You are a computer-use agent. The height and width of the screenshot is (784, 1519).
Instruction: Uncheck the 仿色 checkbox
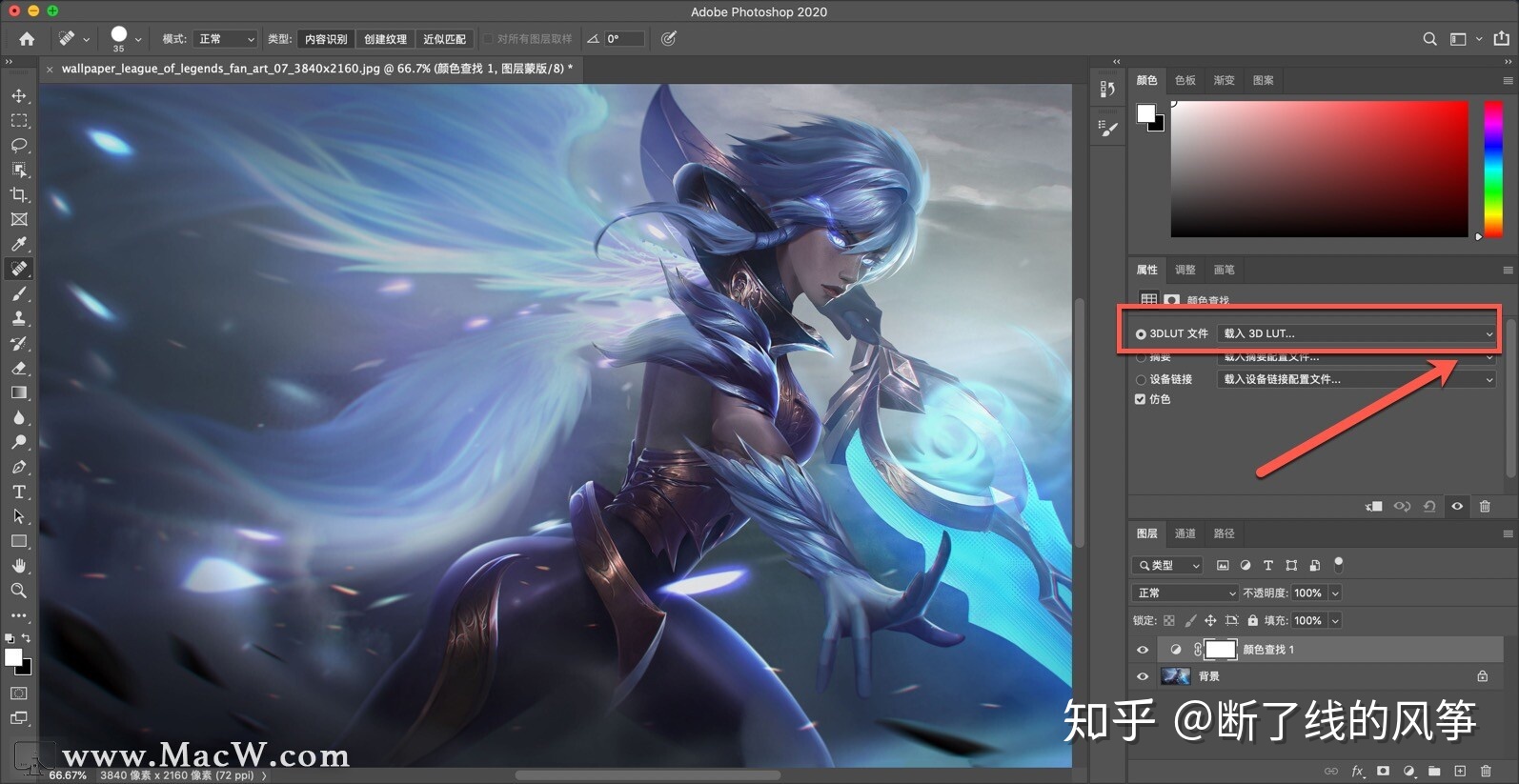1140,399
